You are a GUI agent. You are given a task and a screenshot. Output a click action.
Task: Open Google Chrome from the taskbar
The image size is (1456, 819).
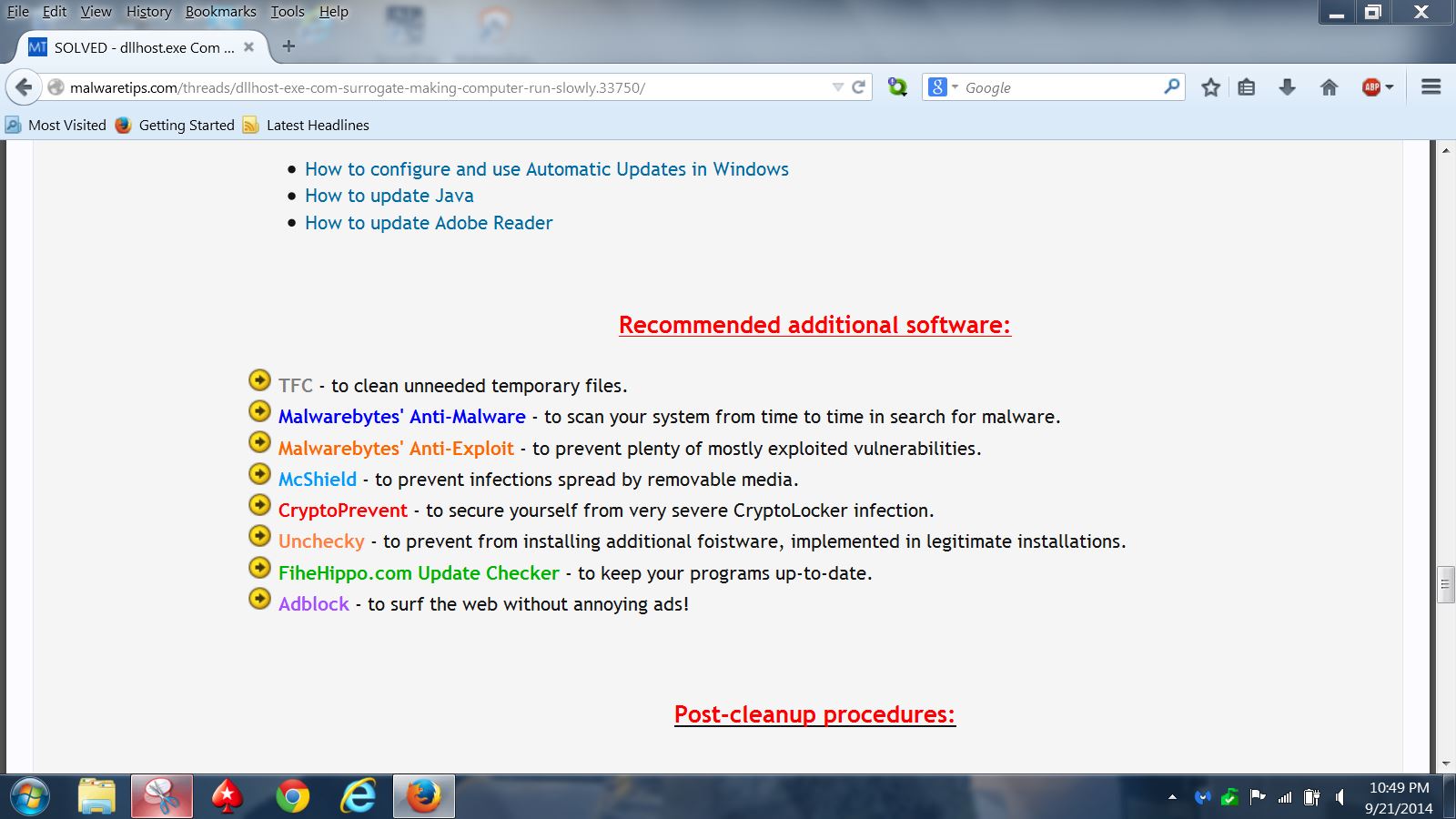point(293,797)
